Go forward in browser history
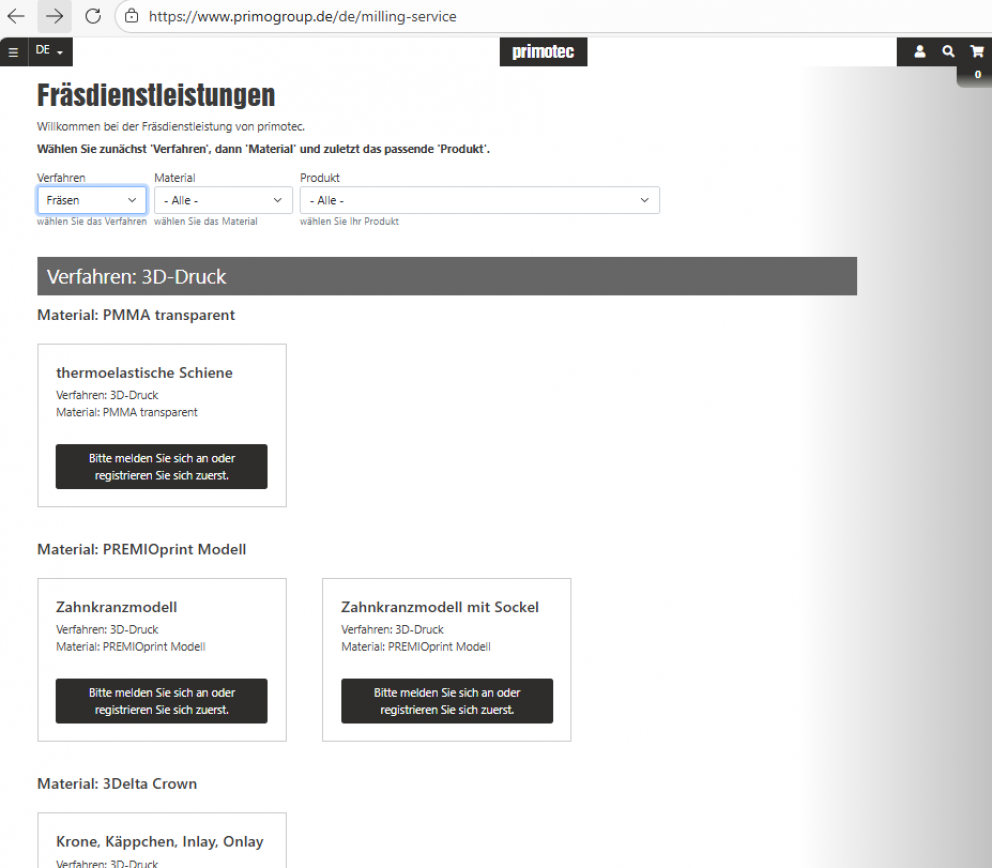 click(54, 16)
